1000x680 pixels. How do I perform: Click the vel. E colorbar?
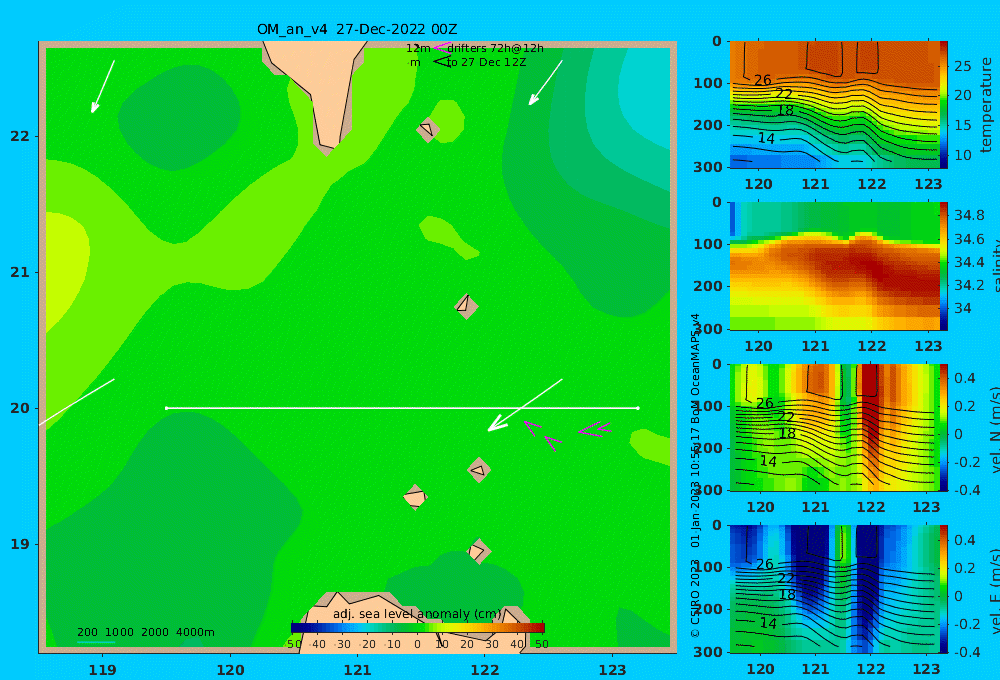click(944, 589)
